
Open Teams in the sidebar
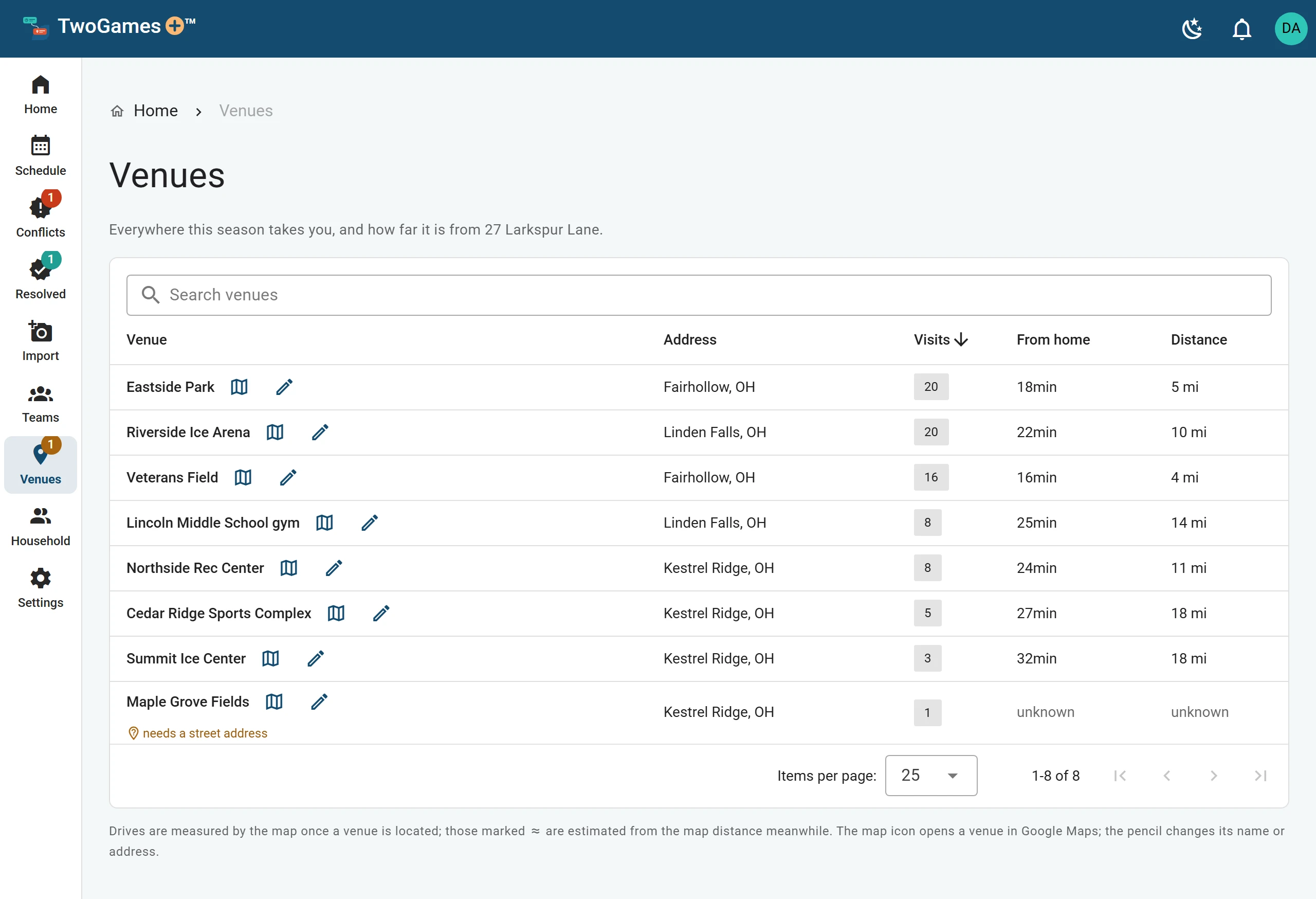[x=41, y=403]
